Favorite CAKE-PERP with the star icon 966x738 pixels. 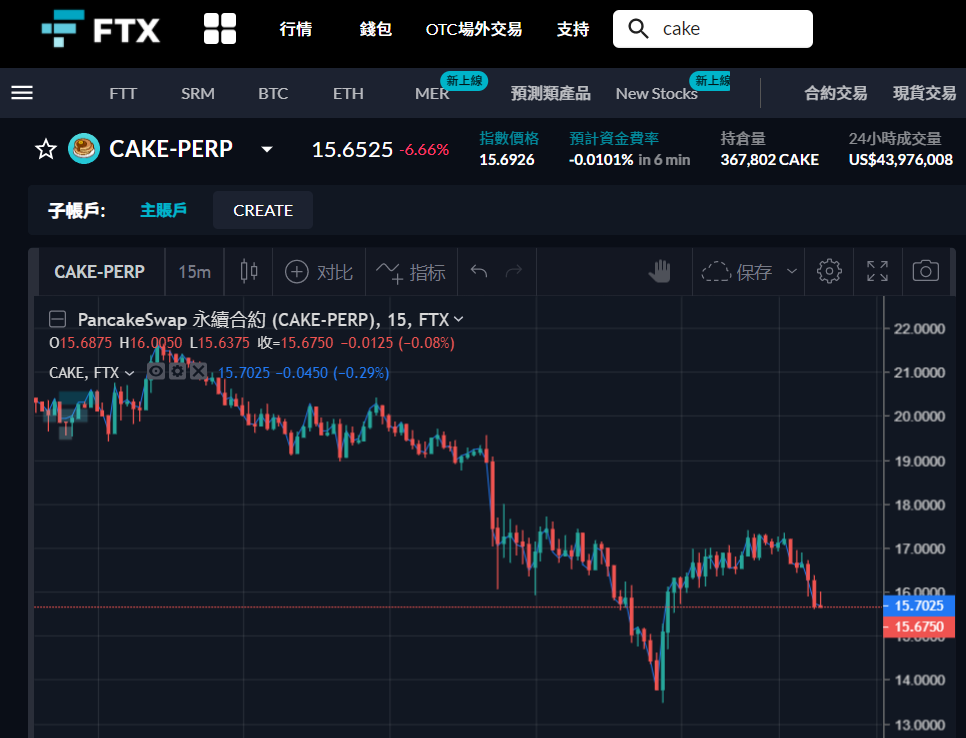coord(46,149)
